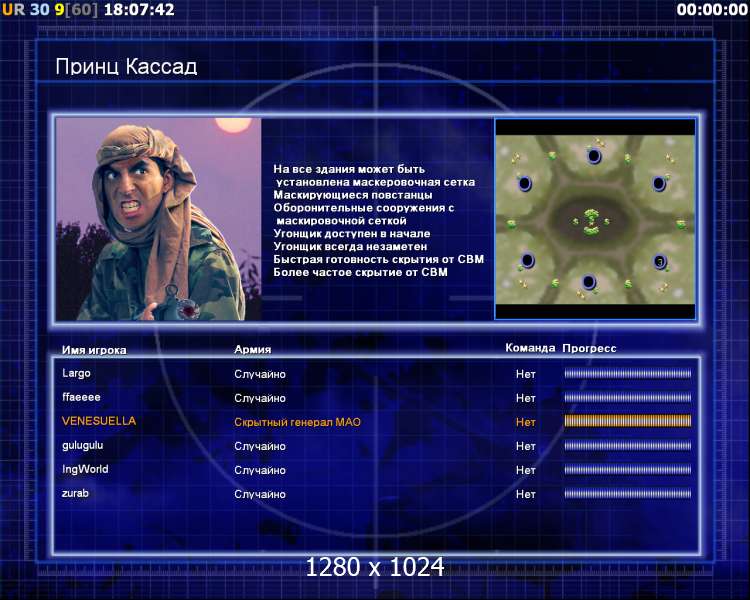Select player name Largo
The height and width of the screenshot is (600, 750).
coord(76,373)
